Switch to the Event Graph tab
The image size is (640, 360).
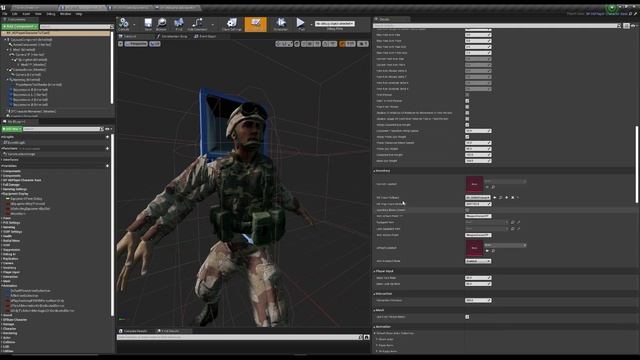[x=205, y=36]
